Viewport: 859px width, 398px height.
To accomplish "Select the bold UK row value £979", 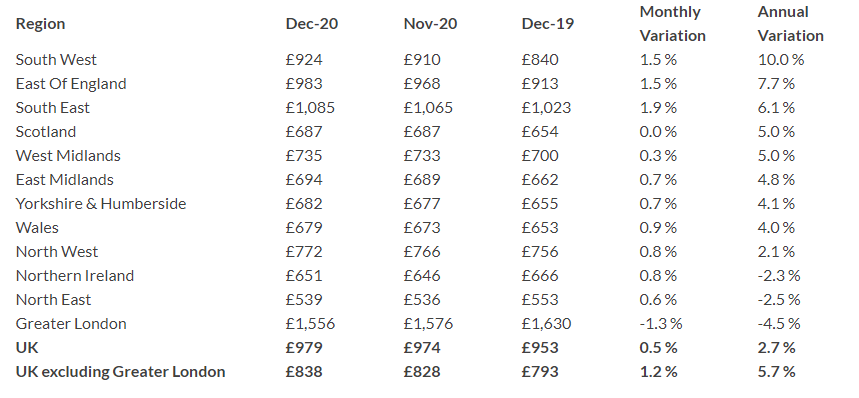I will click(304, 348).
